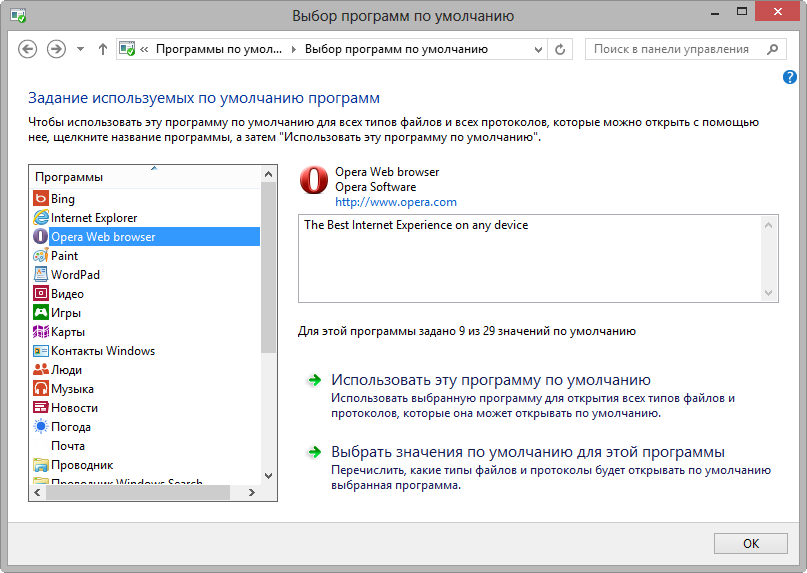This screenshot has width=807, height=573.
Task: Select Контакты Windows list entry
Action: coord(103,351)
